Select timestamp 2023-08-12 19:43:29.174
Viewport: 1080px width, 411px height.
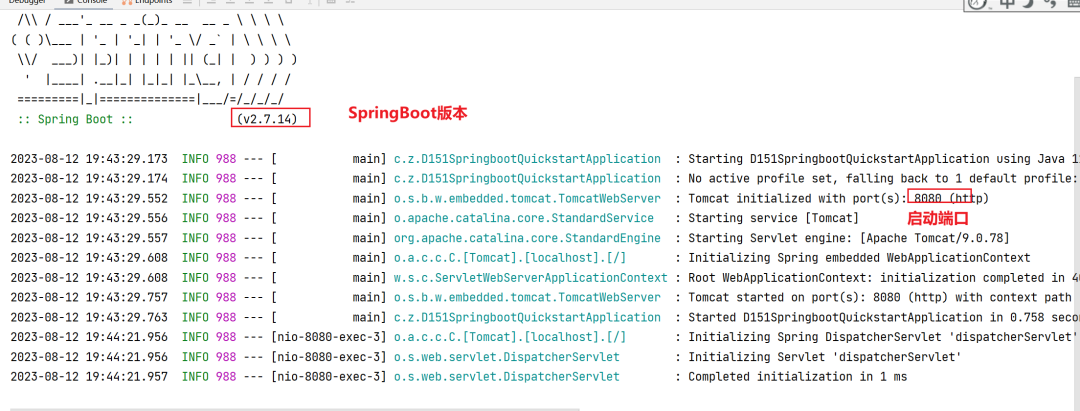click(x=89, y=179)
